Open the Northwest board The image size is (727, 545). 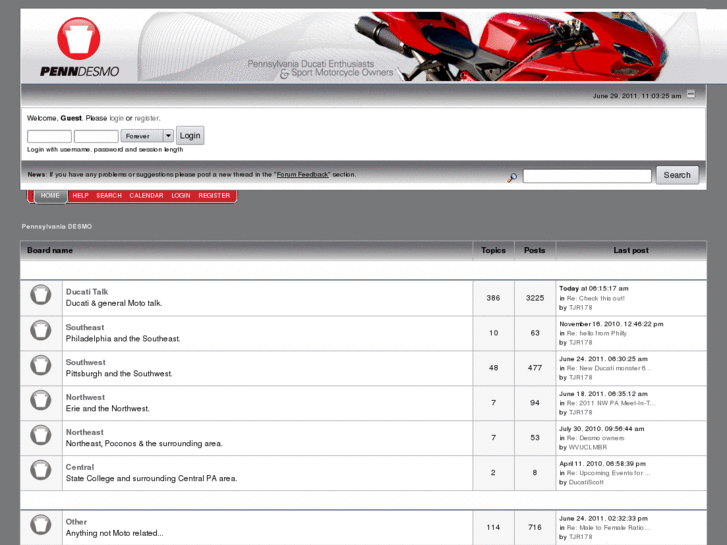pyautogui.click(x=85, y=398)
